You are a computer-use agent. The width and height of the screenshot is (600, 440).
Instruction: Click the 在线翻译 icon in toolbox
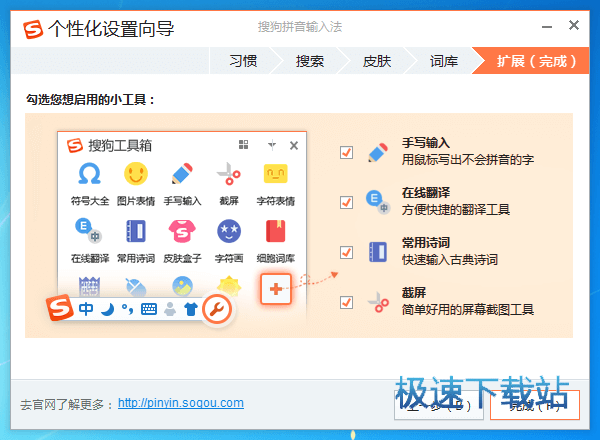(88, 230)
